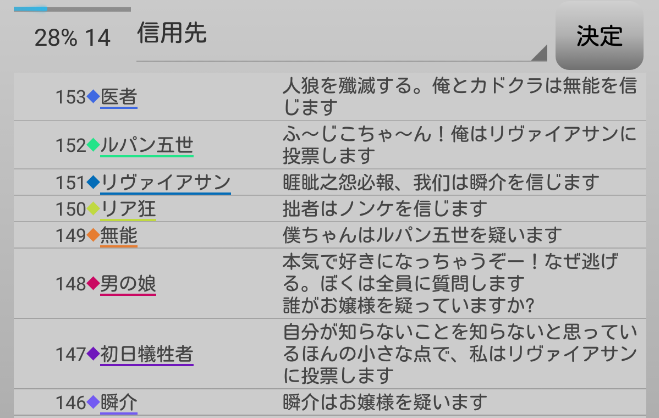Open the 信用先 dropdown selector
Screen dimensions: 659x418
[340, 36]
